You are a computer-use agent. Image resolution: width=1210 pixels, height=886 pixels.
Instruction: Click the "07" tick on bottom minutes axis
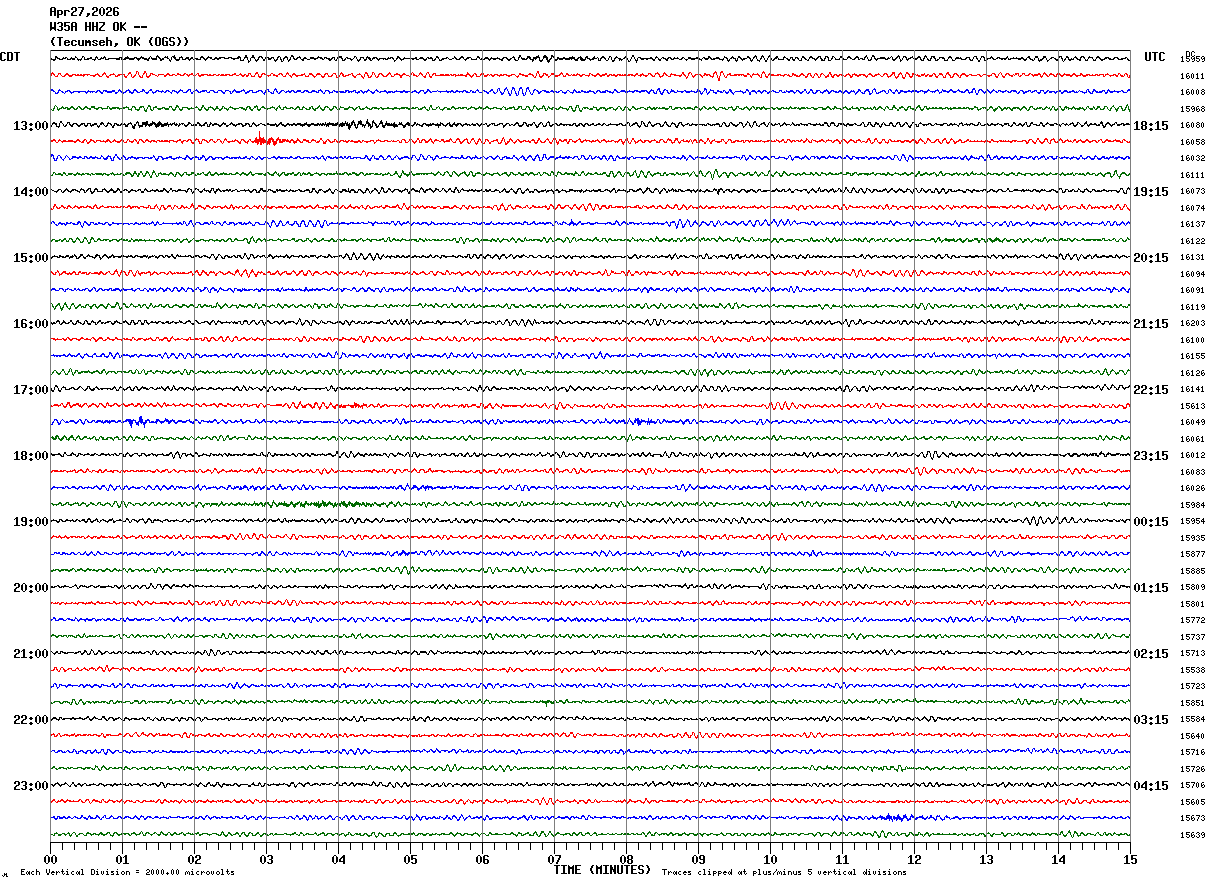(554, 859)
